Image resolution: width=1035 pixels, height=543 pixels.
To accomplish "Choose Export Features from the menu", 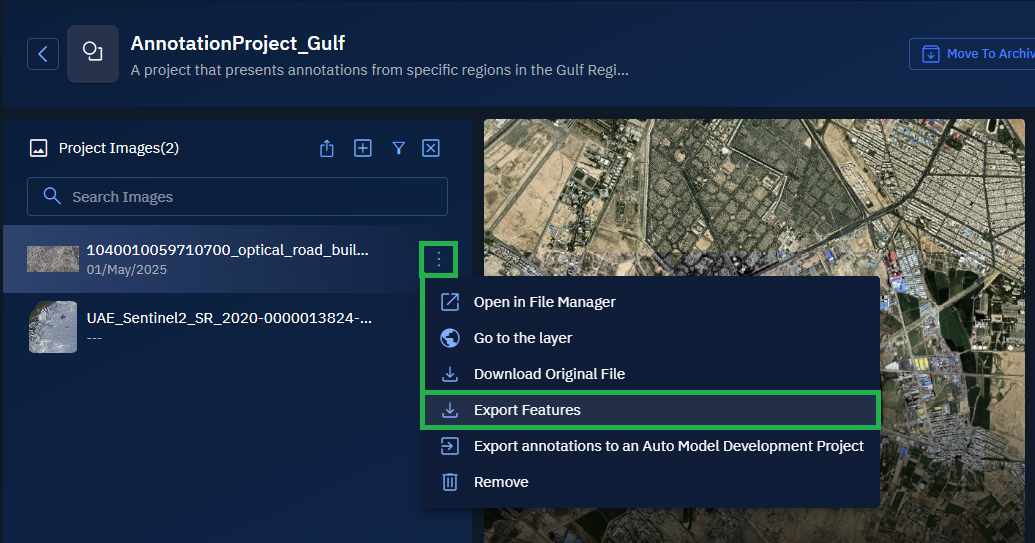I will [x=527, y=410].
